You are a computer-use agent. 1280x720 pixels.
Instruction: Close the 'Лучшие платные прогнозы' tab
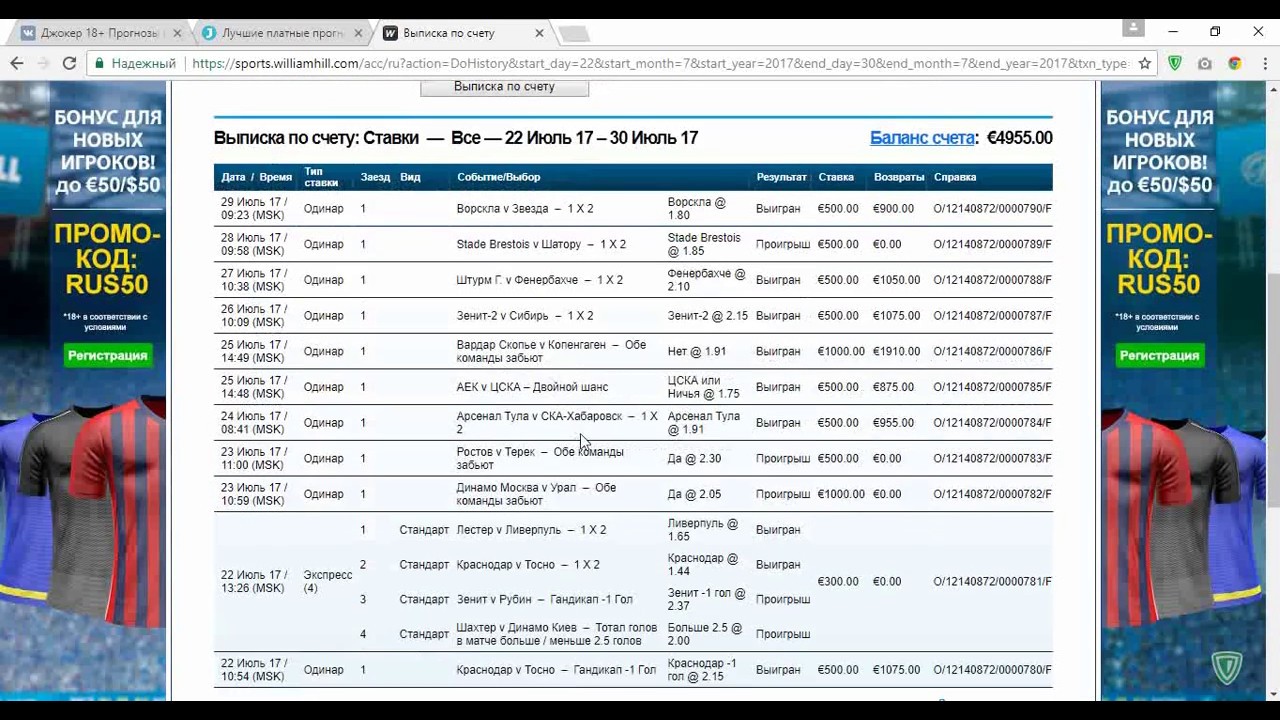(358, 33)
